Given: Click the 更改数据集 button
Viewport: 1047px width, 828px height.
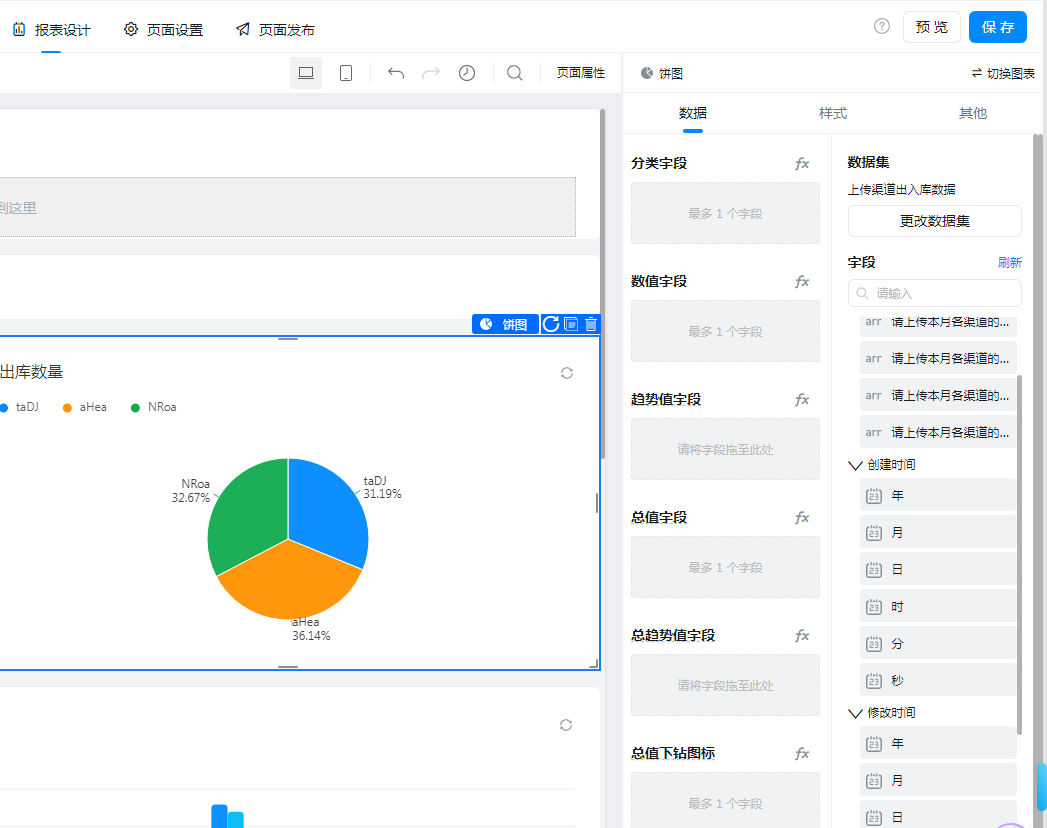Looking at the screenshot, I should (x=935, y=221).
